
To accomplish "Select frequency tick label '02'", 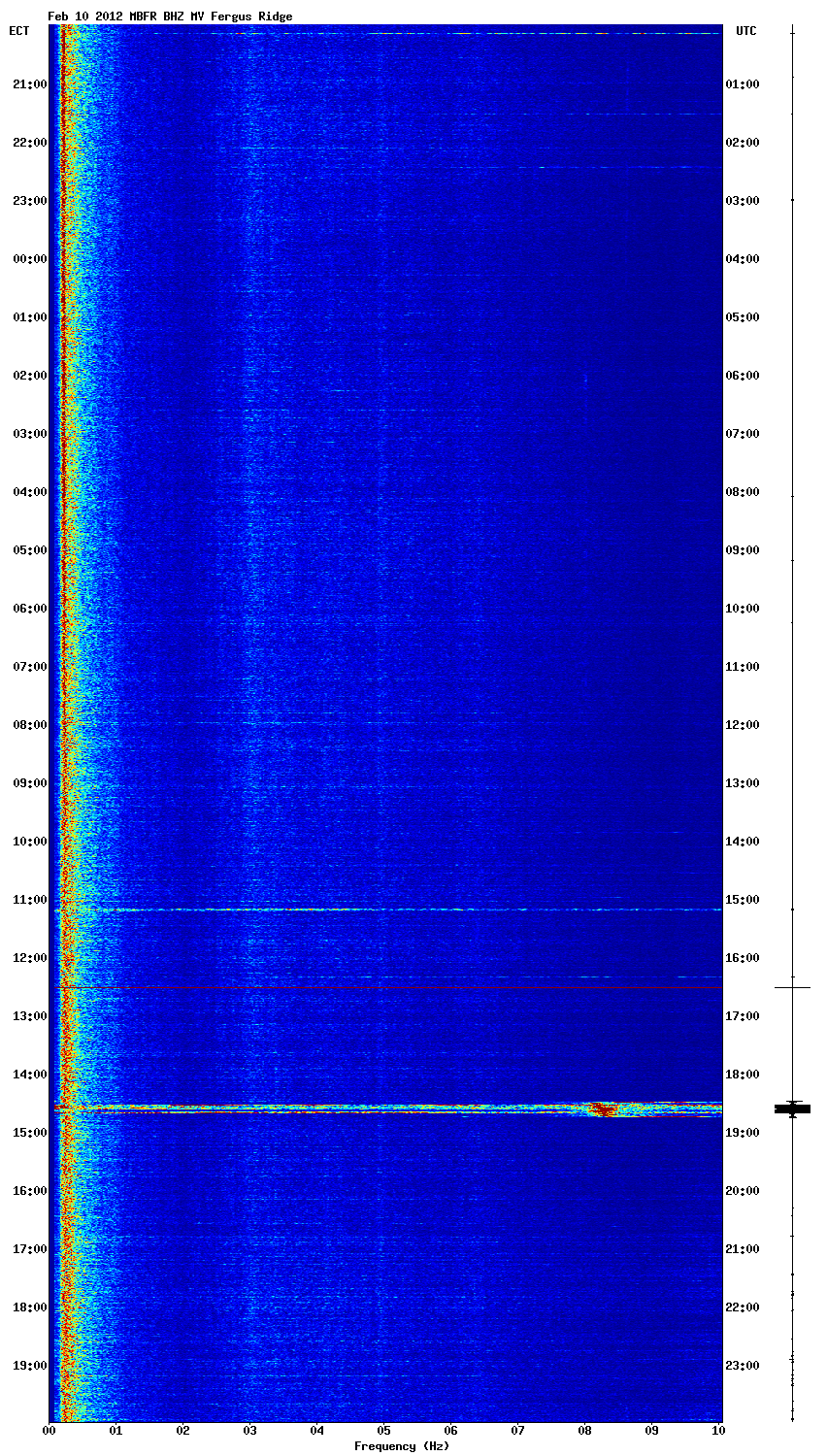I will [x=183, y=1431].
